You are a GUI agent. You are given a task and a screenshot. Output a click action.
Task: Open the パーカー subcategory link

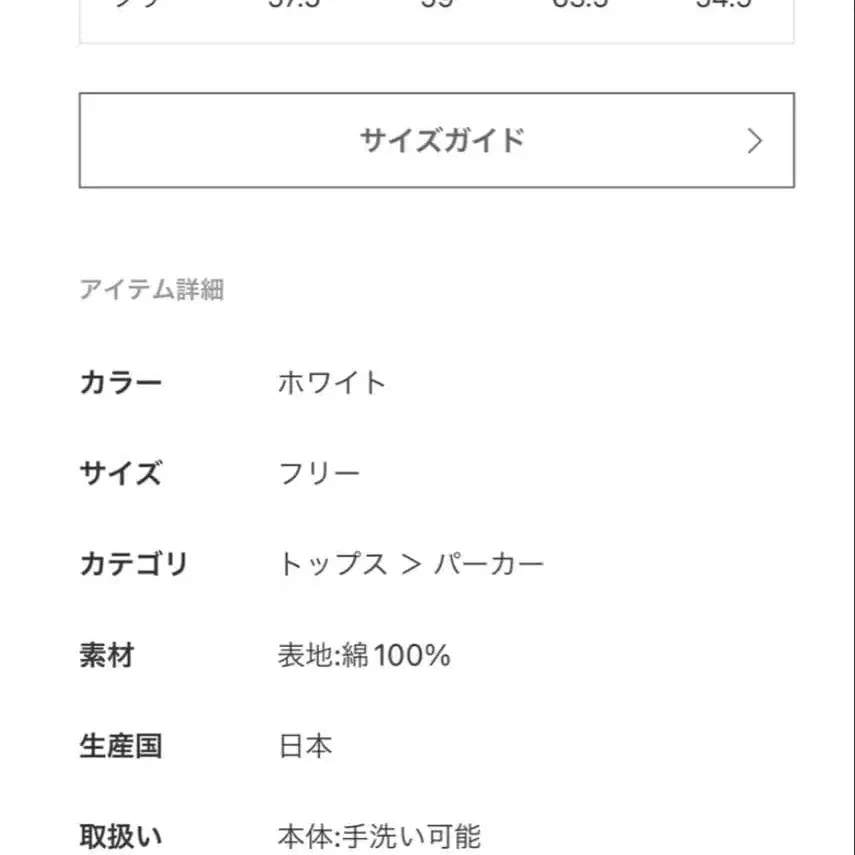(490, 563)
